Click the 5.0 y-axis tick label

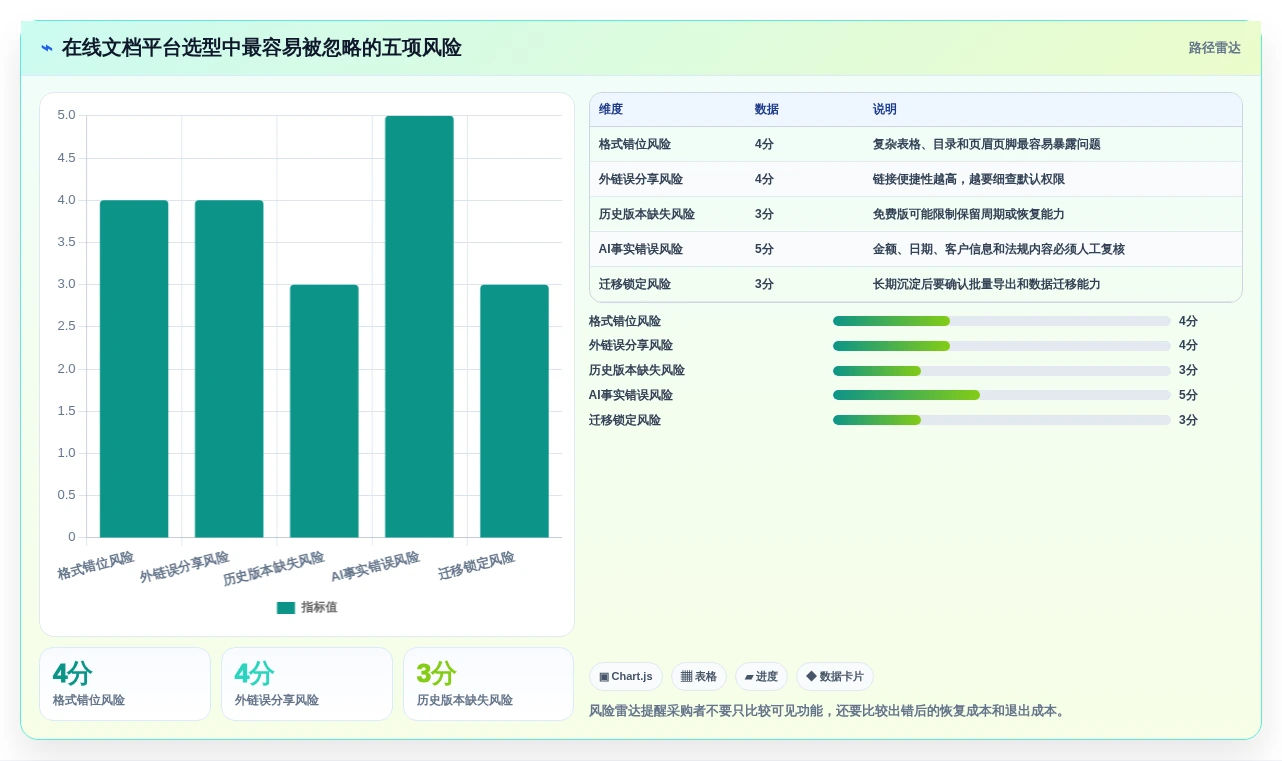click(66, 115)
